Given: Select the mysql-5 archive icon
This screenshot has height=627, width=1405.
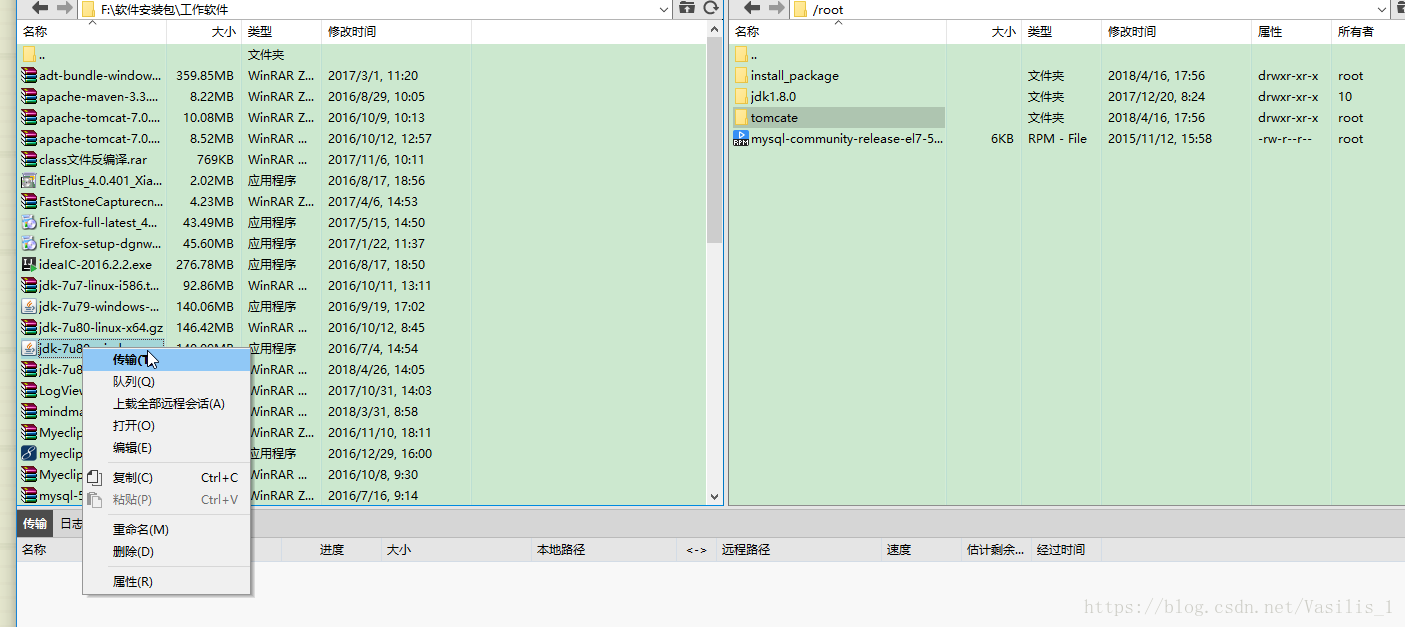Looking at the screenshot, I should [x=29, y=496].
